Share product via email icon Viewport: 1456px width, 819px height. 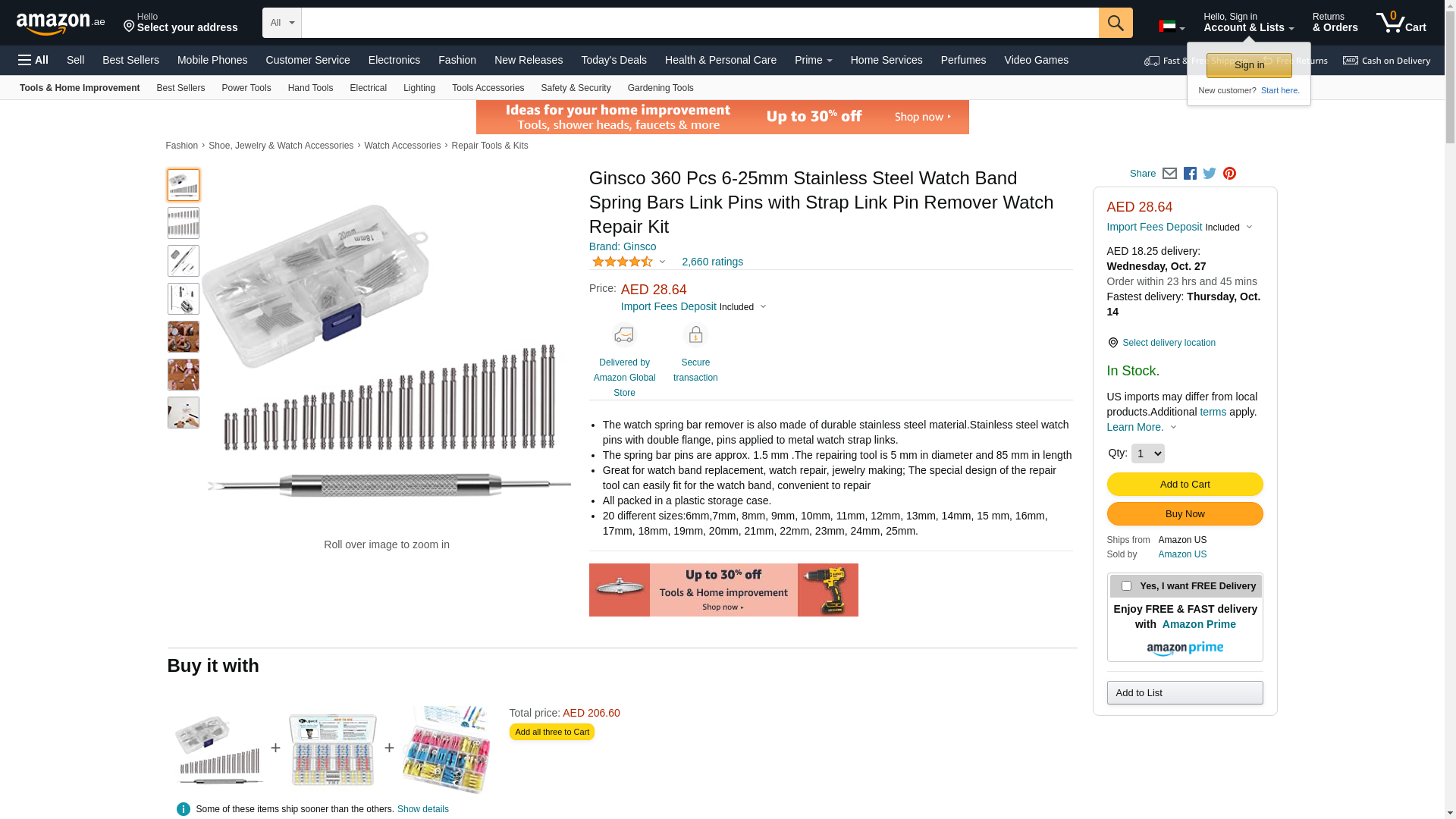1169,174
